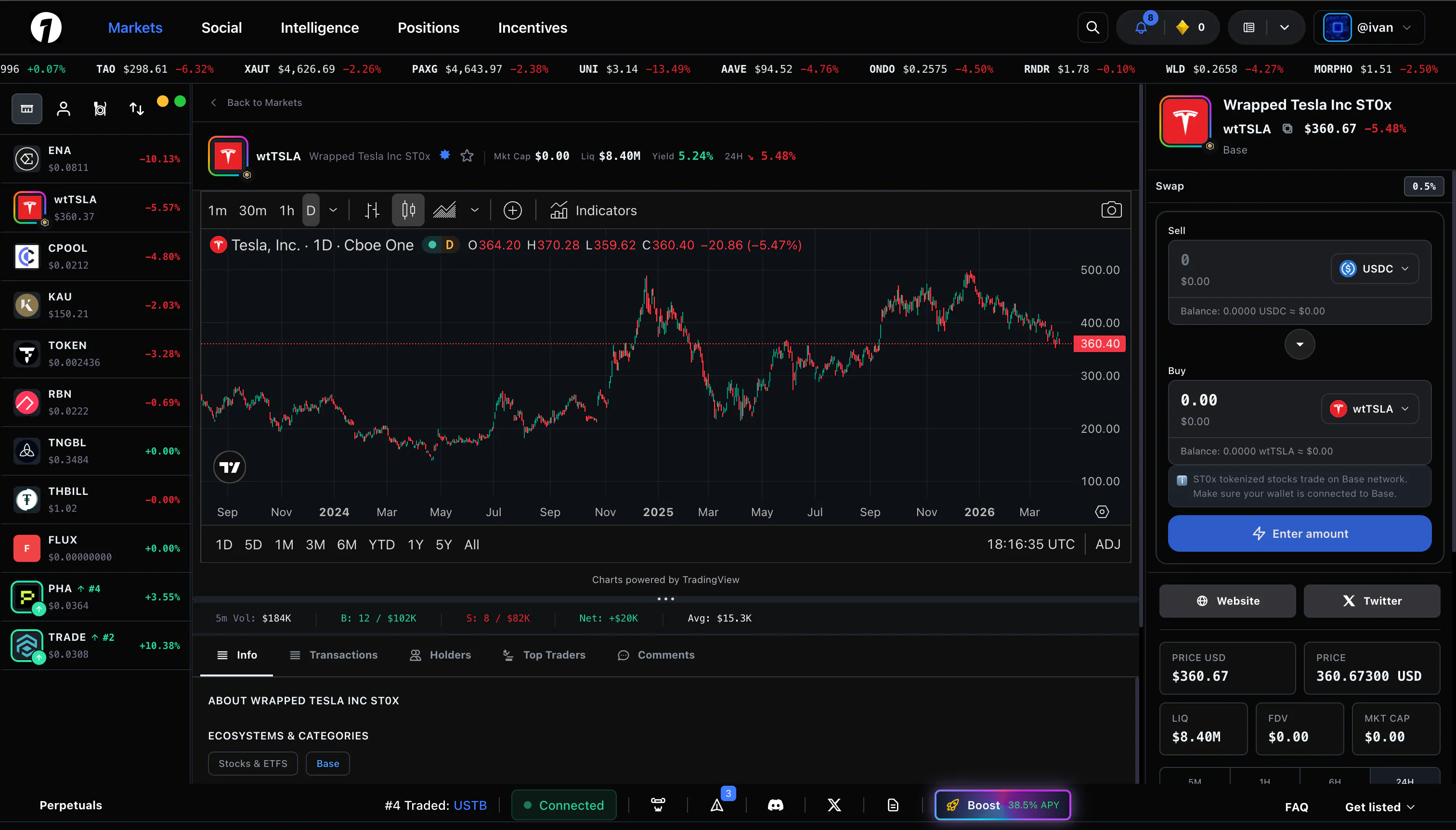Click the yellow diamond points icon
This screenshot has width=1456, height=830.
[x=1182, y=27]
